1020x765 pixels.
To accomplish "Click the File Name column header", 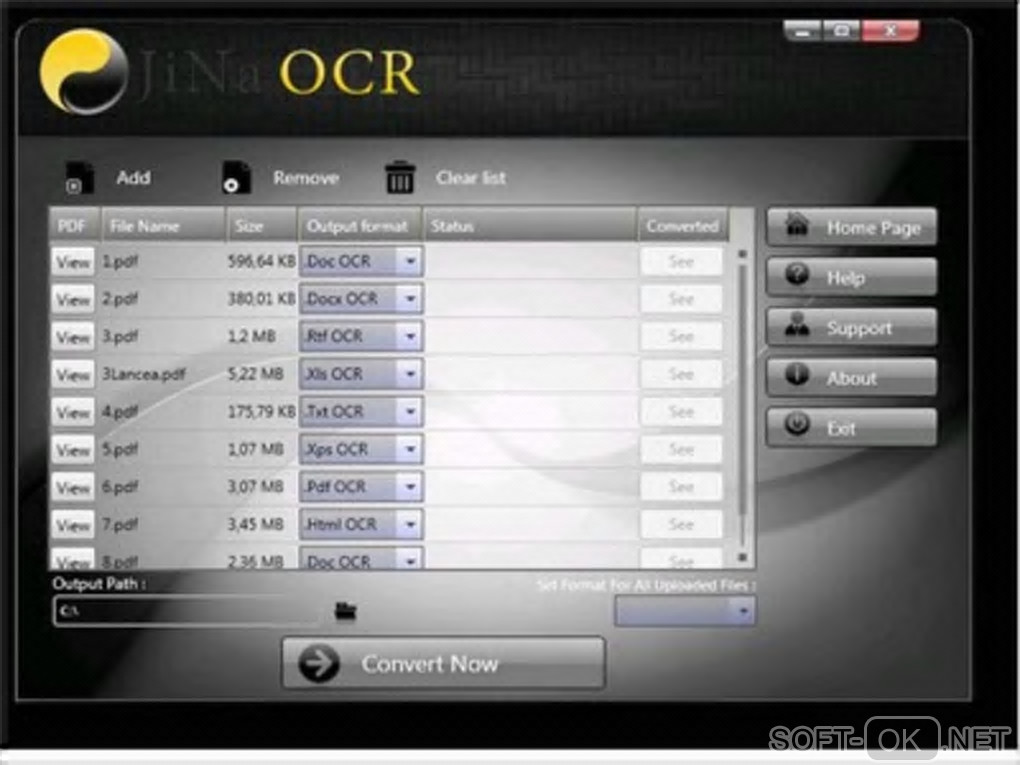I will (163, 226).
